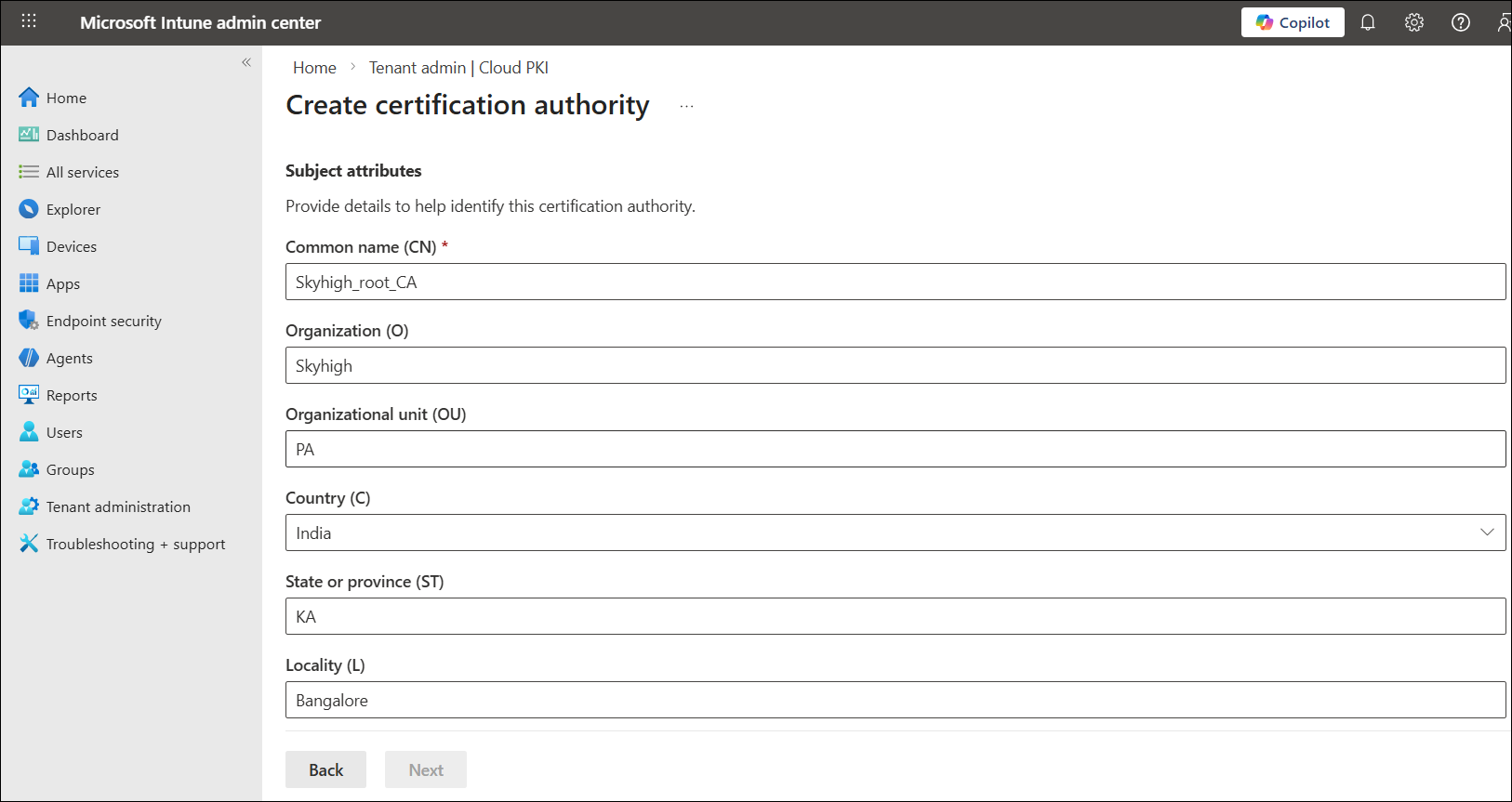Click the Tenant administration gear-people icon
Image resolution: width=1512 pixels, height=802 pixels.
click(x=29, y=506)
